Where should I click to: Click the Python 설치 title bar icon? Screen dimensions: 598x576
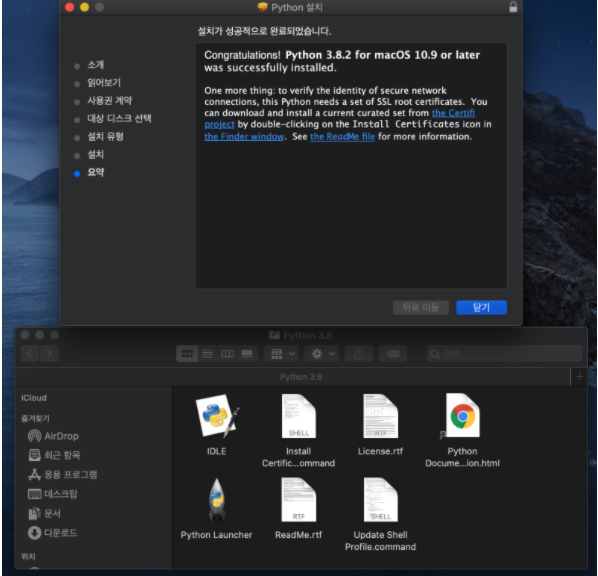pos(262,7)
